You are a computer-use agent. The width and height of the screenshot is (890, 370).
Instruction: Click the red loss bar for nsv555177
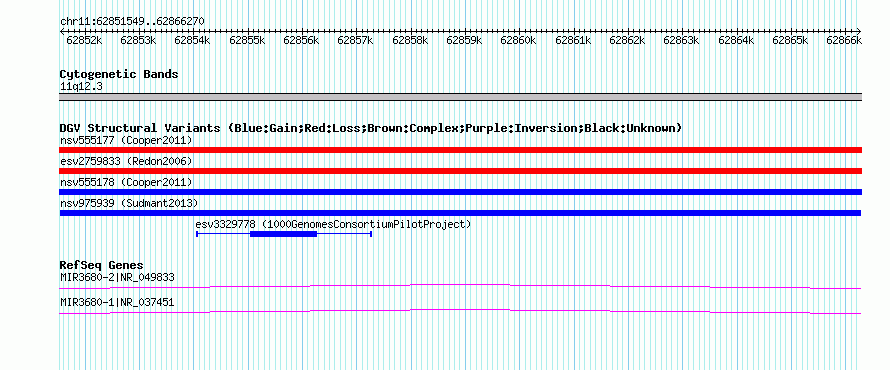click(x=460, y=150)
